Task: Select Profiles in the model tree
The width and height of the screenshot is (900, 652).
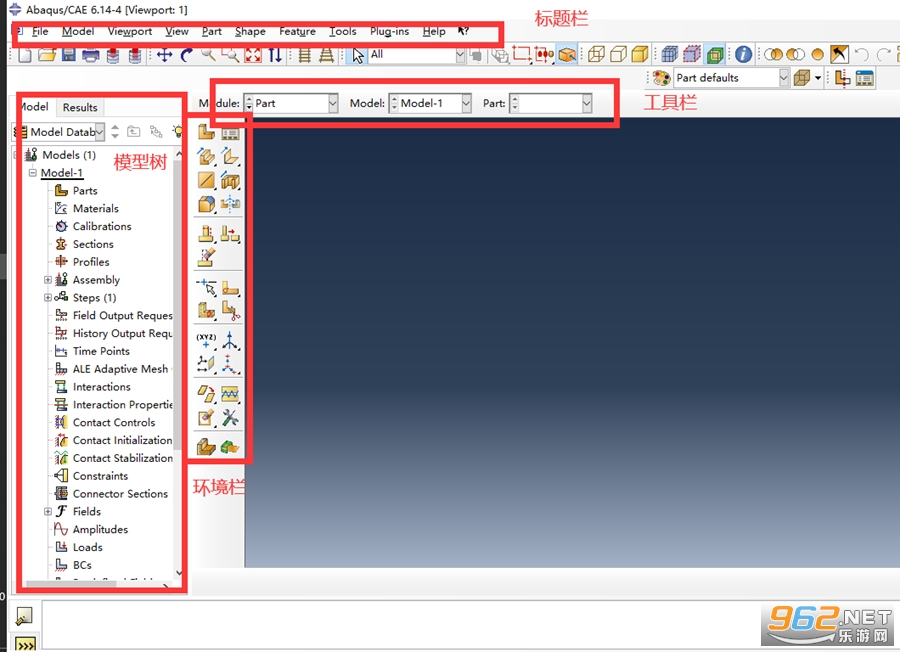Action: [x=91, y=262]
